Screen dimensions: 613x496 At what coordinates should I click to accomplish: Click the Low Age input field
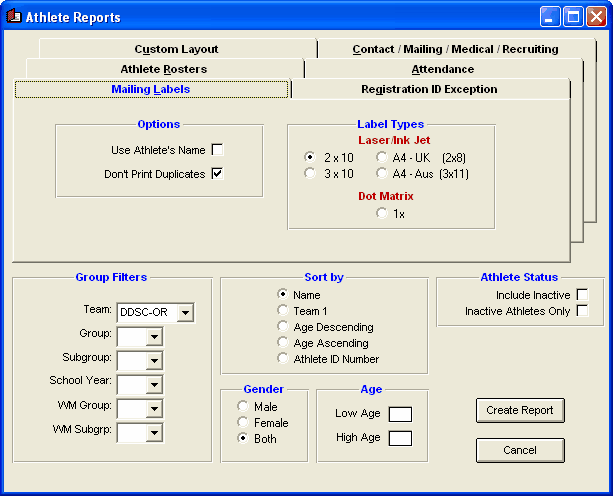coord(400,414)
